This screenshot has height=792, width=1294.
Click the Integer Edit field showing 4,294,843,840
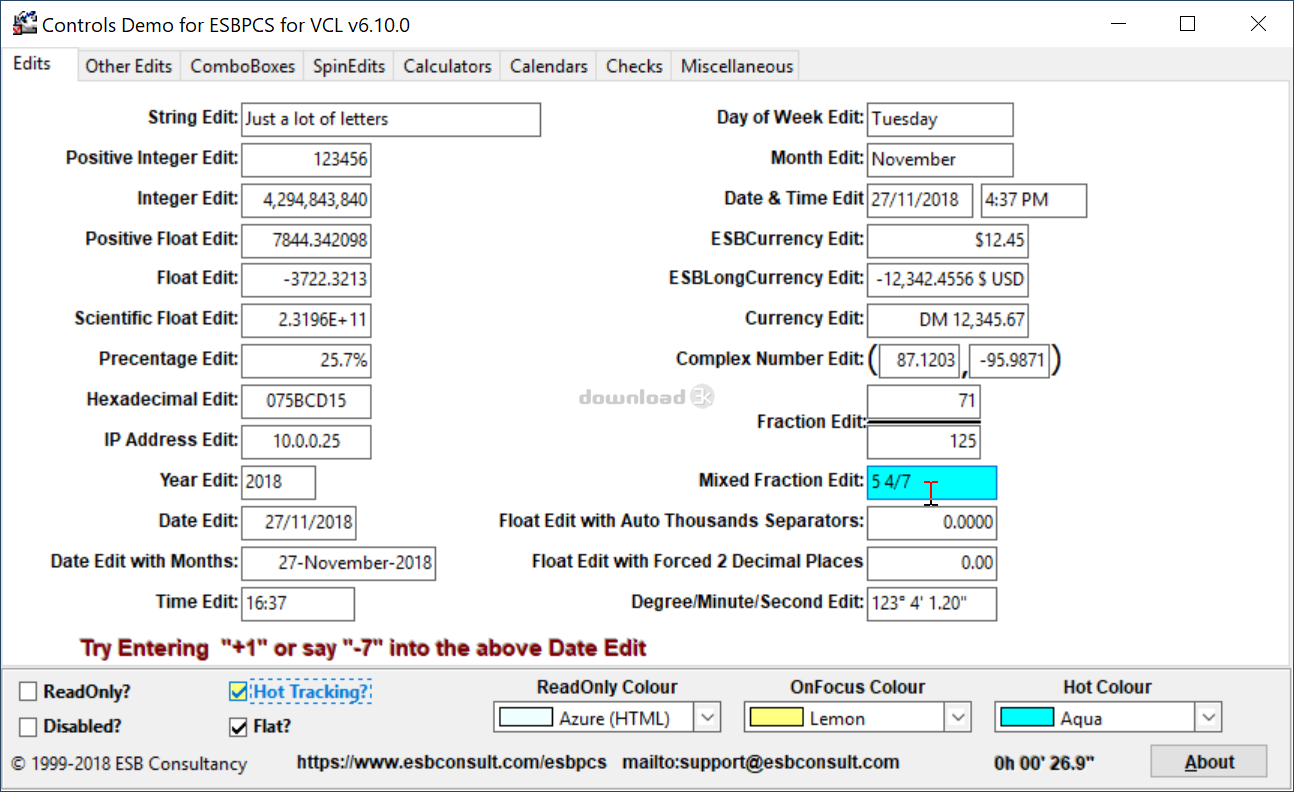306,200
